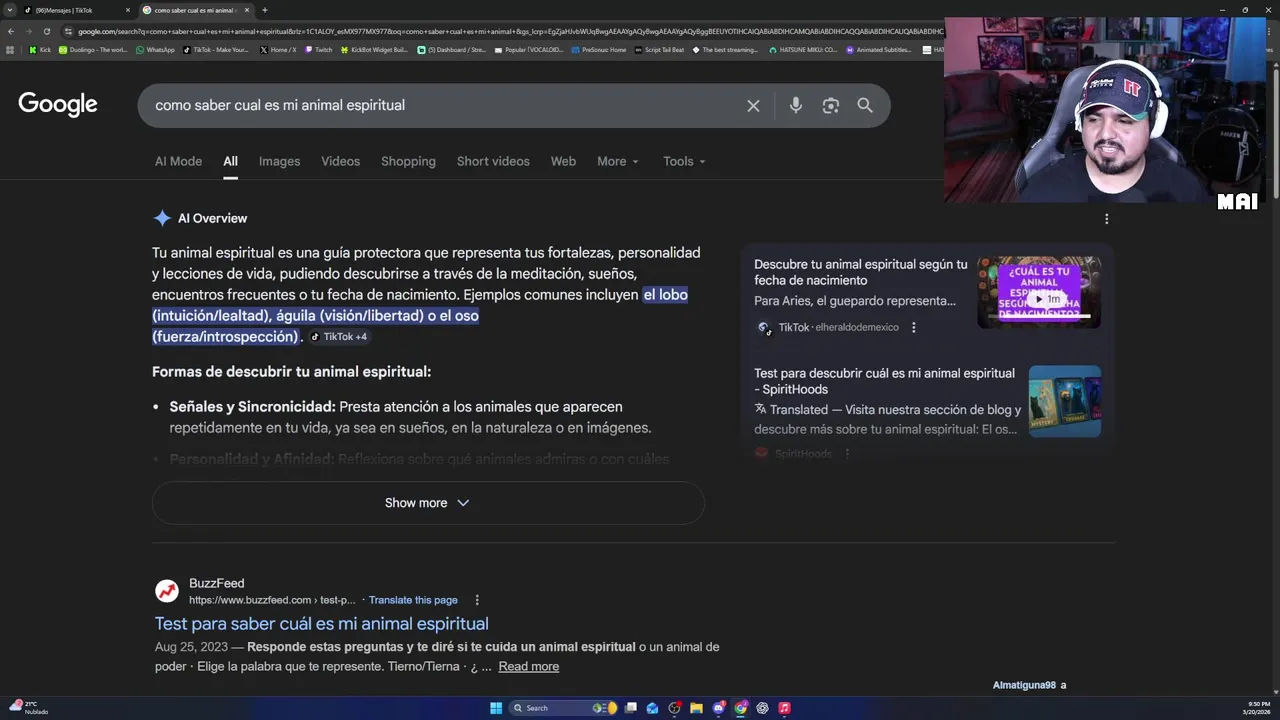Open the WhatsApp bookmark
Screen dimensions: 1280x720
coord(155,49)
